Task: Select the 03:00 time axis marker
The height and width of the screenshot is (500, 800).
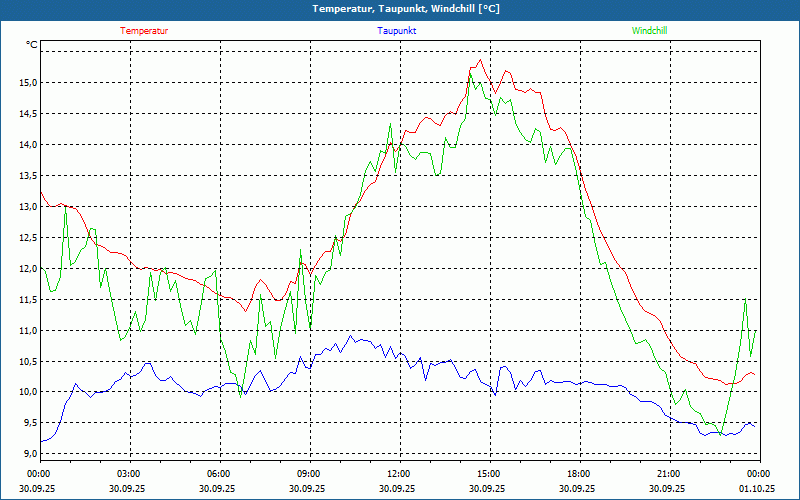Action: click(x=129, y=473)
